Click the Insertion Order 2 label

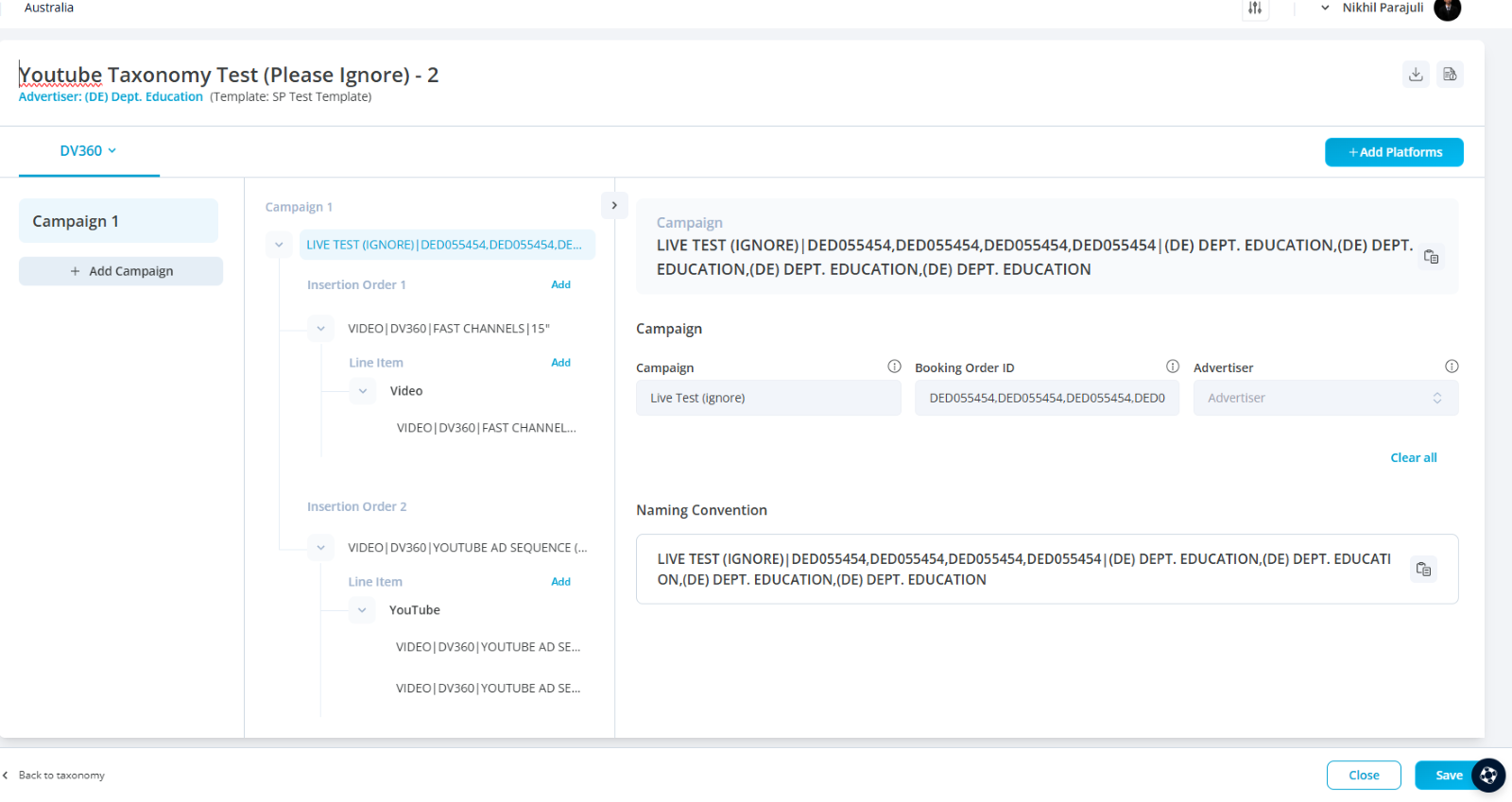(x=356, y=507)
